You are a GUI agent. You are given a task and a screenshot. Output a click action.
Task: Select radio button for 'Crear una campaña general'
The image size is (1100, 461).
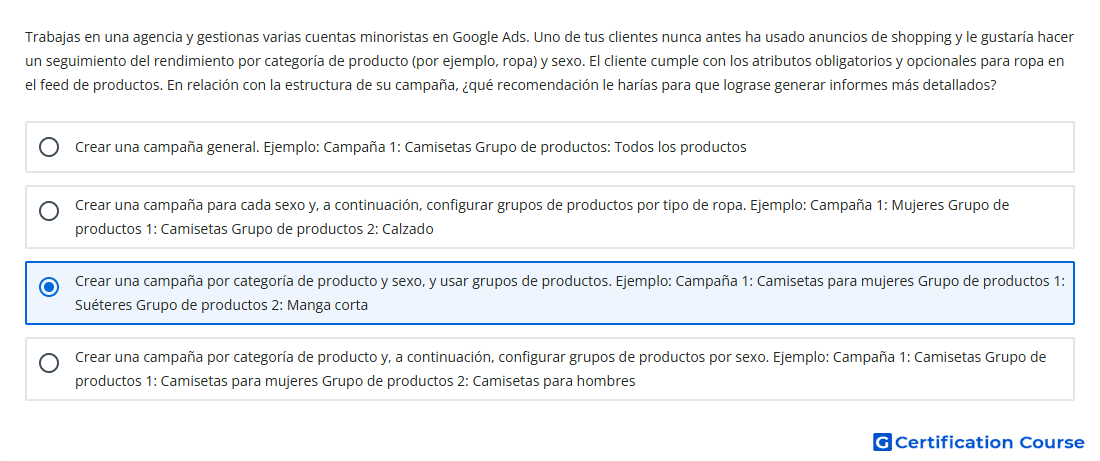click(48, 147)
